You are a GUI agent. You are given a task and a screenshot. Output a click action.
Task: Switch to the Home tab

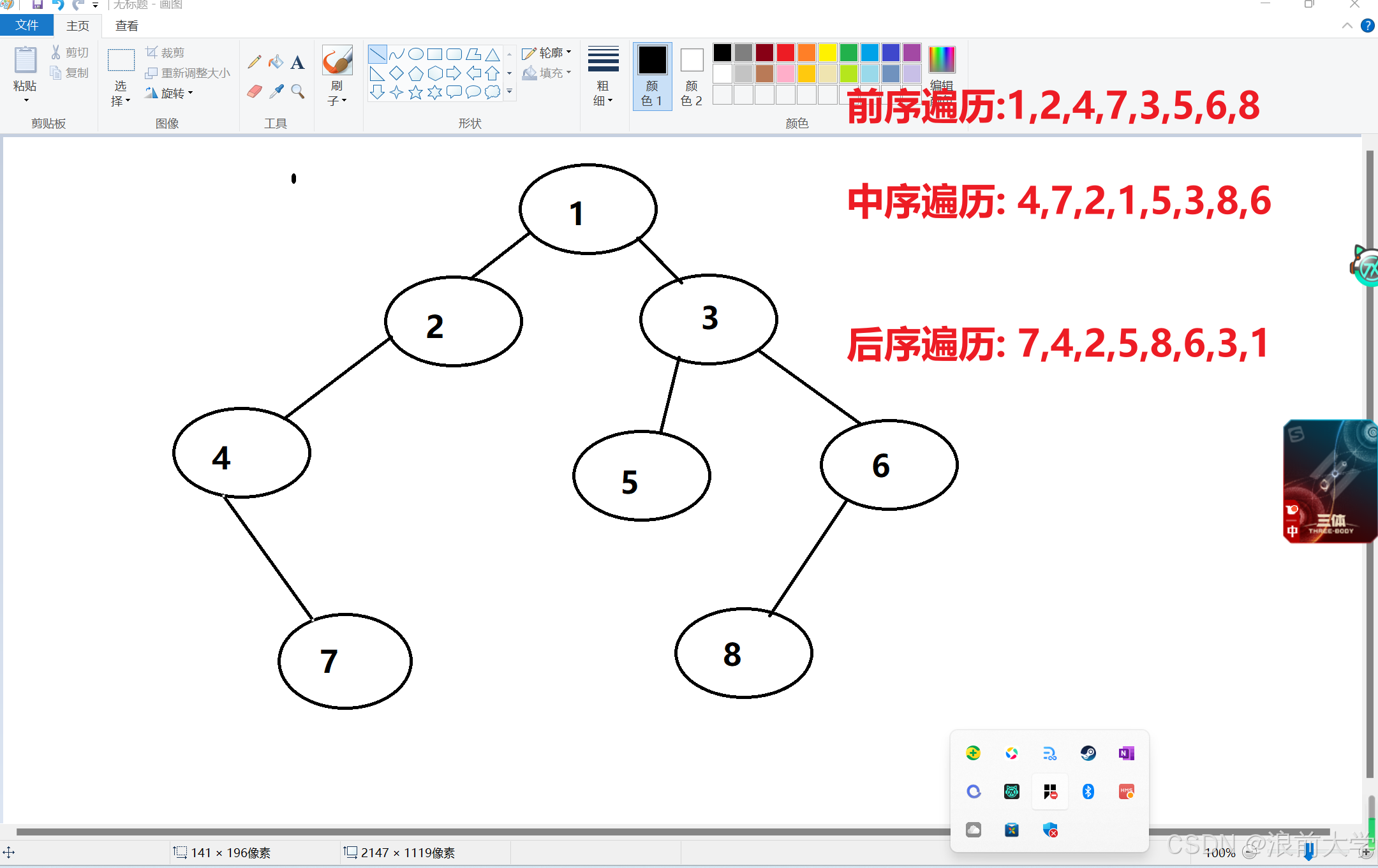click(x=78, y=26)
